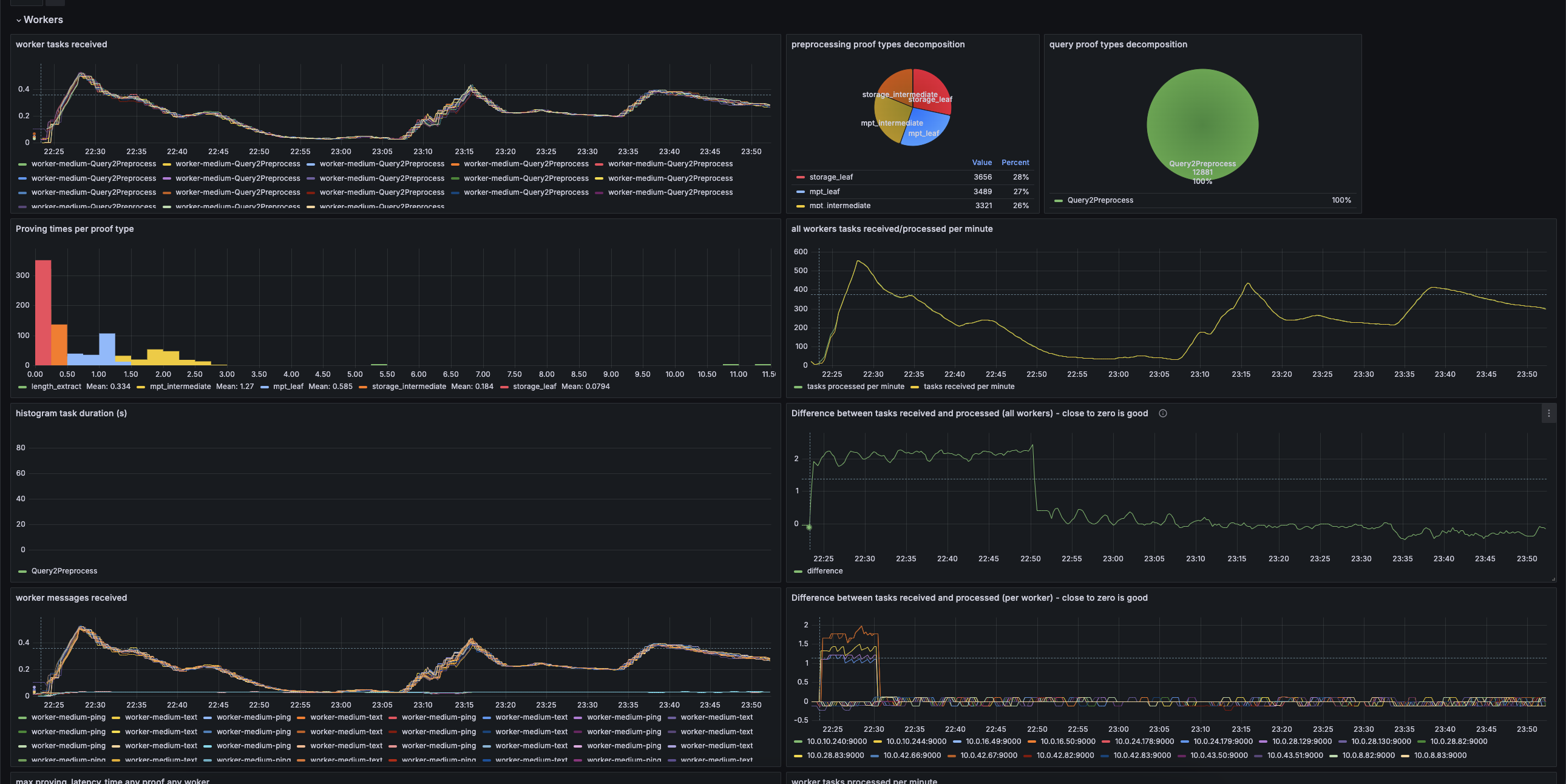1566x784 pixels.
Task: Click the green swatch beside Query2Preprocess in histogram legend
Action: [22, 571]
